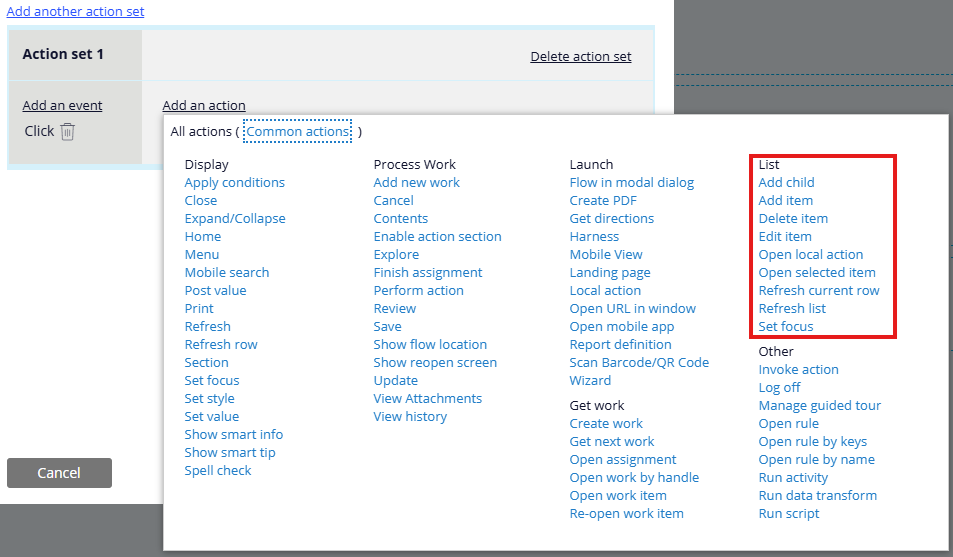Select 'Add new work' under Process Work
Image resolution: width=953 pixels, height=557 pixels.
416,182
